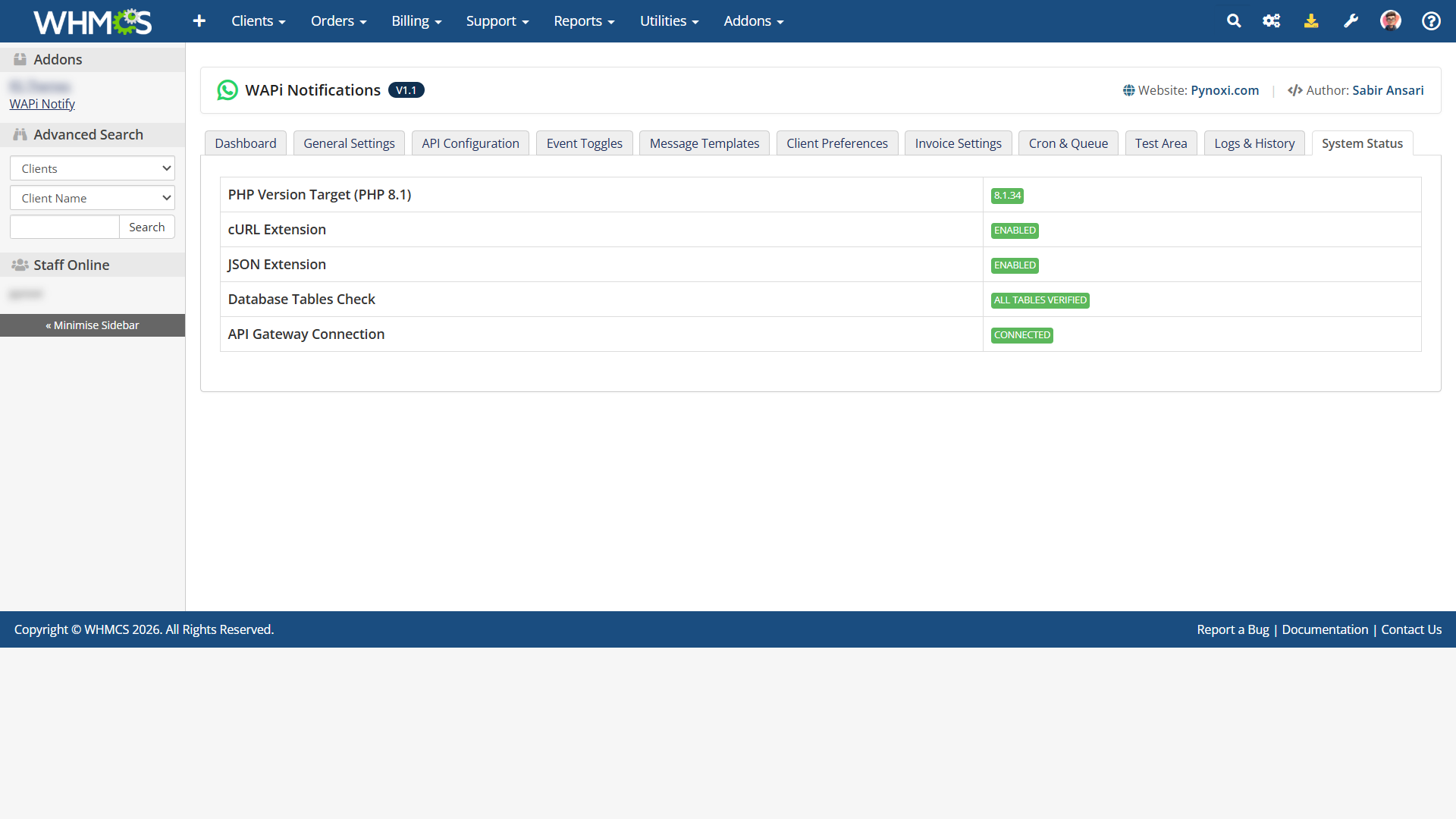
Task: Expand the Clients menu
Action: click(x=259, y=21)
